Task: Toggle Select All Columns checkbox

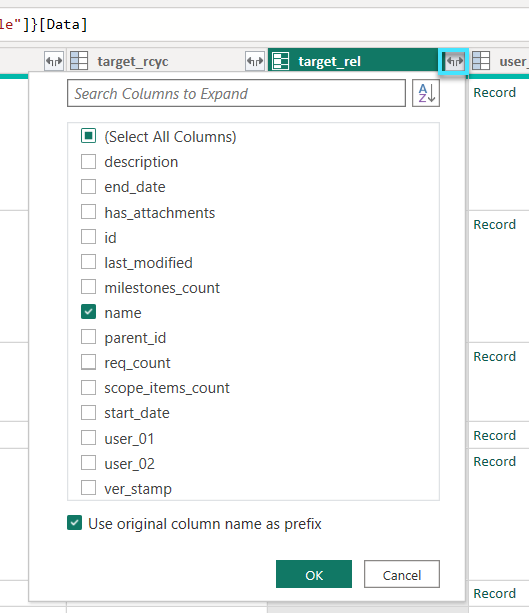Action: [88, 136]
